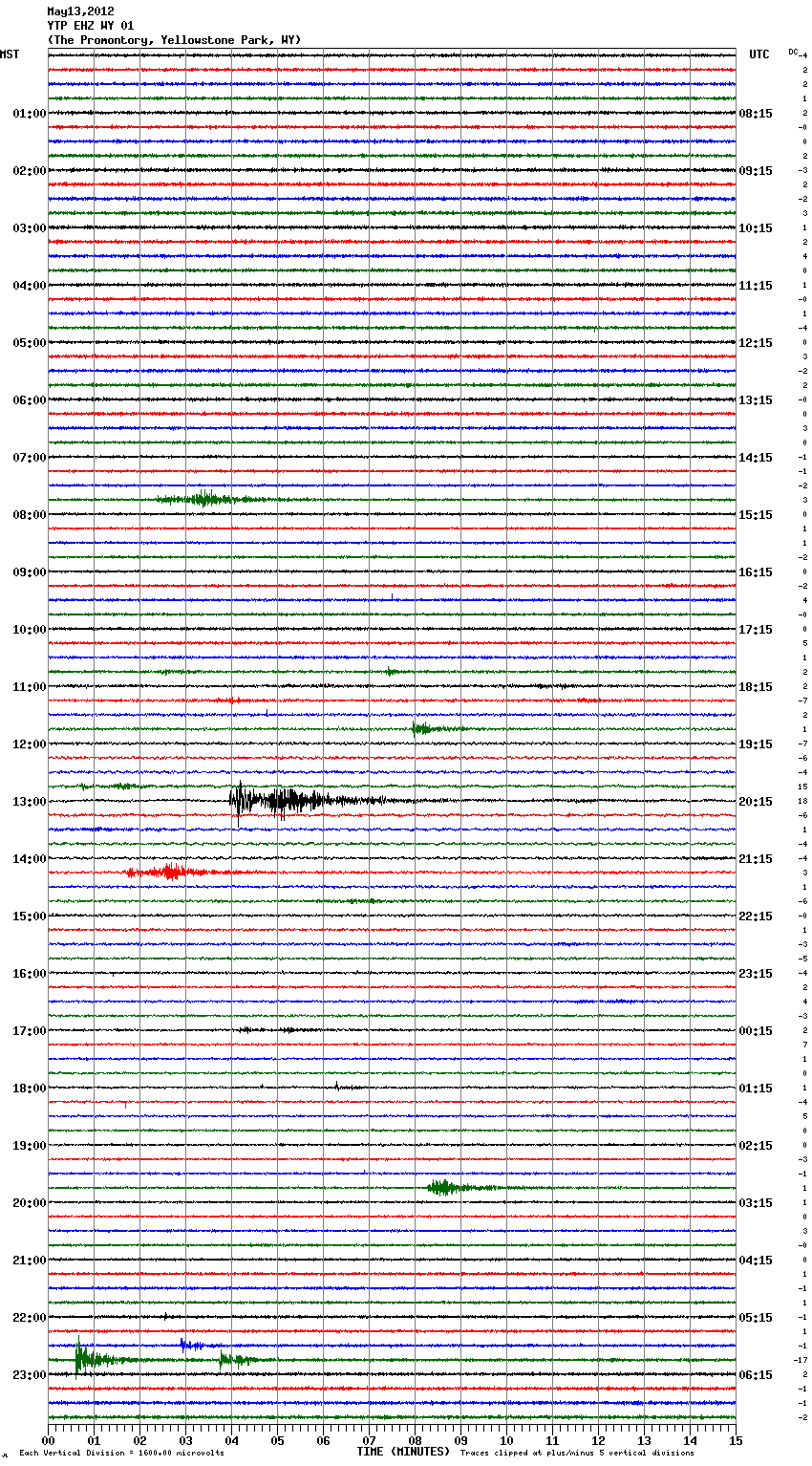
Task: Click minute tick label "04" on time axis
Action: [231, 1440]
